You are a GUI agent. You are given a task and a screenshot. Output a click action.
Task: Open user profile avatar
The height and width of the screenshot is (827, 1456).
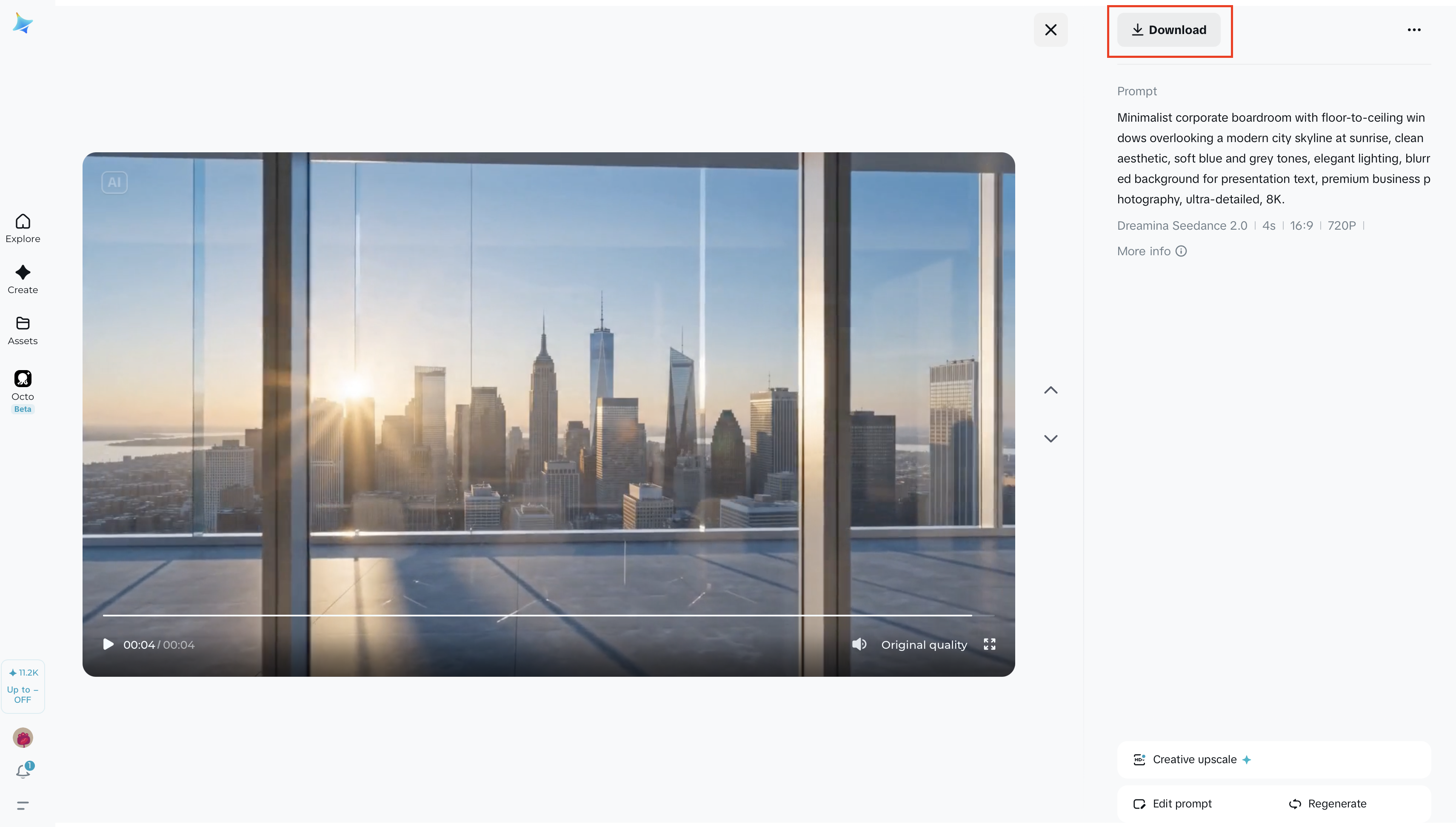coord(23,737)
